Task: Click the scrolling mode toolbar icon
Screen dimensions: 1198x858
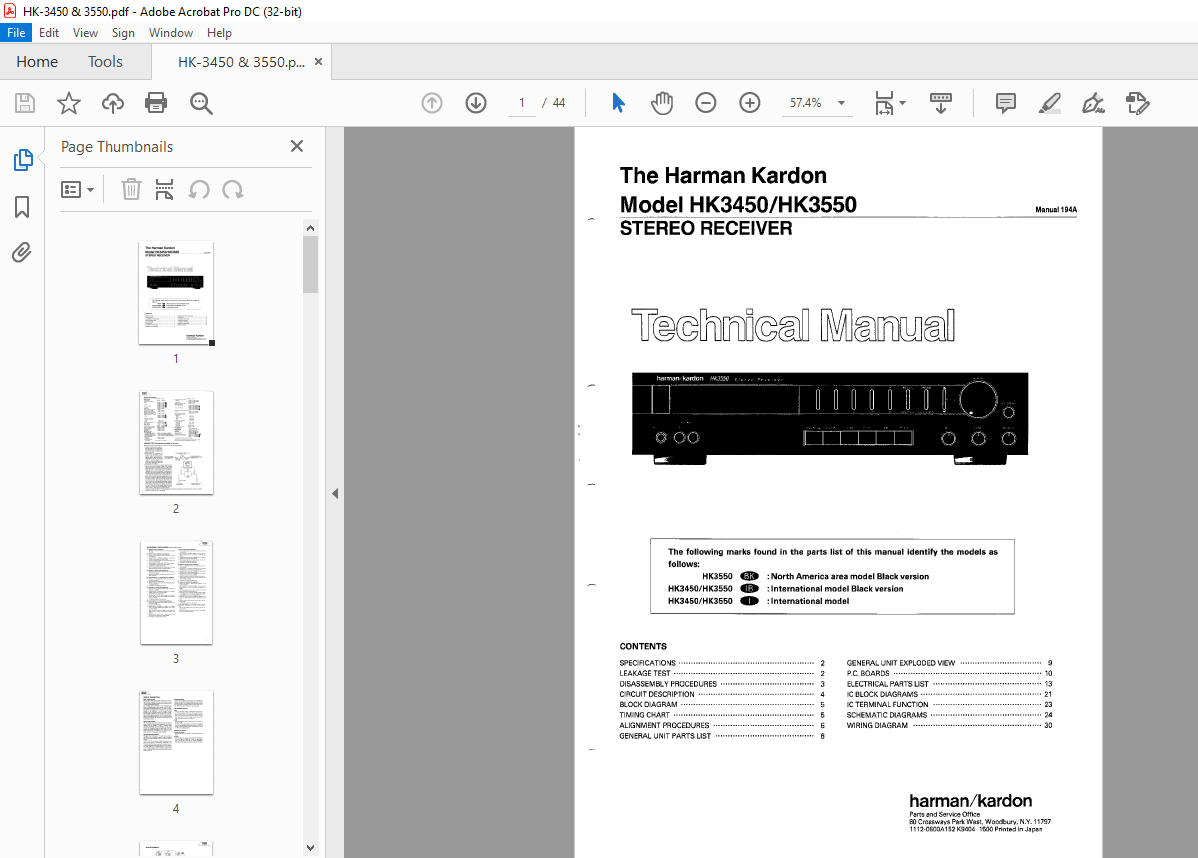Action: click(941, 103)
